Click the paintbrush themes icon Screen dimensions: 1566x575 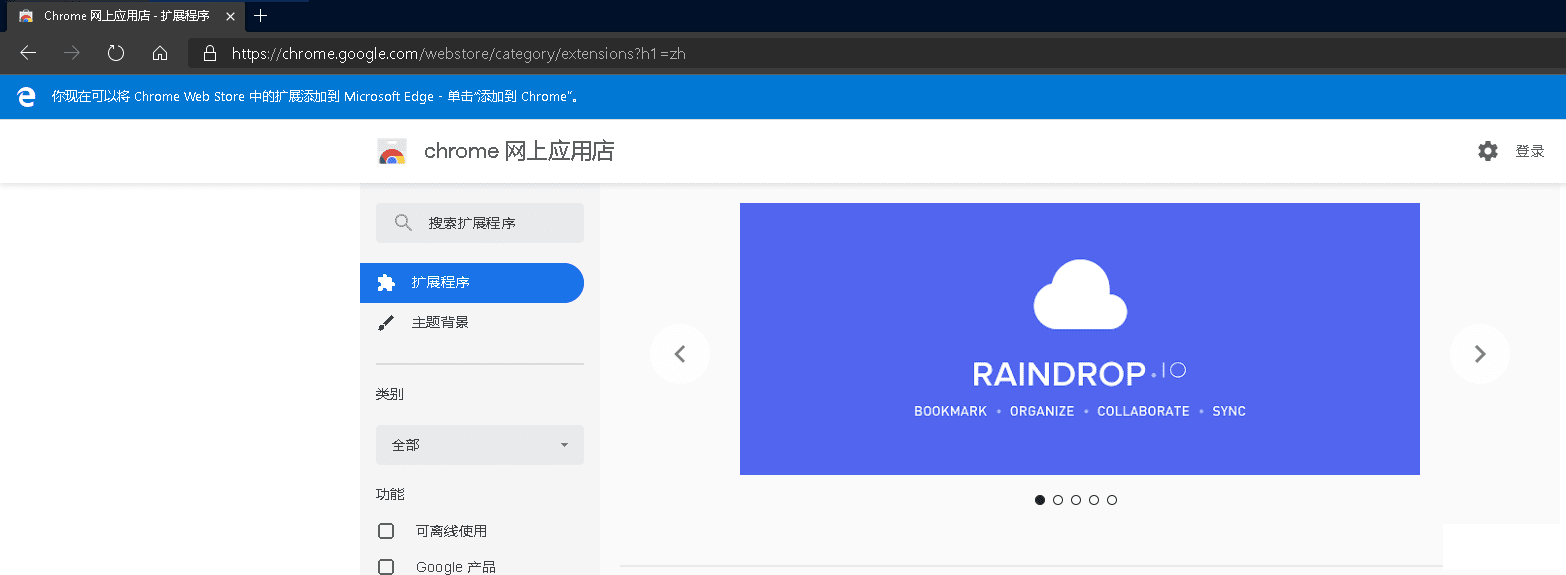[386, 323]
